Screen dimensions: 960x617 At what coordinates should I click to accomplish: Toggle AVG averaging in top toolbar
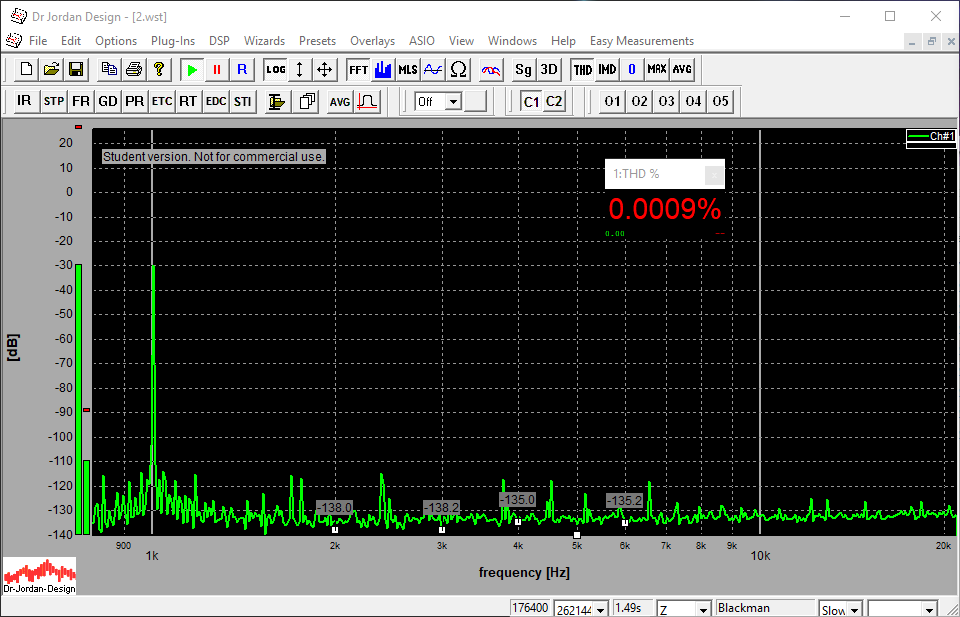click(682, 69)
